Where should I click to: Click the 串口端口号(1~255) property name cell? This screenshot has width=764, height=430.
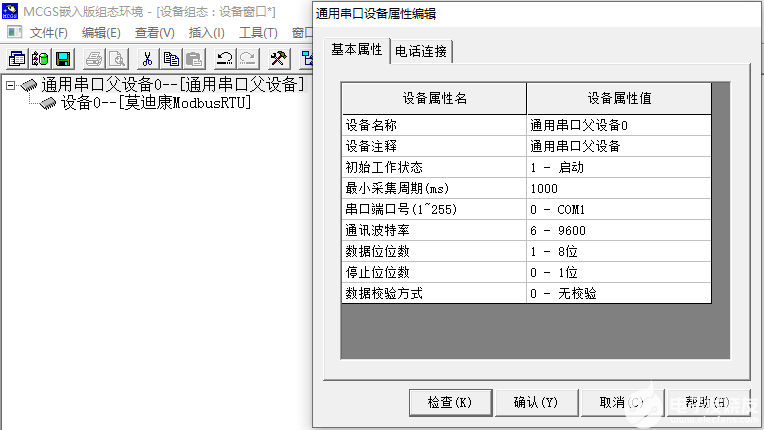point(434,209)
